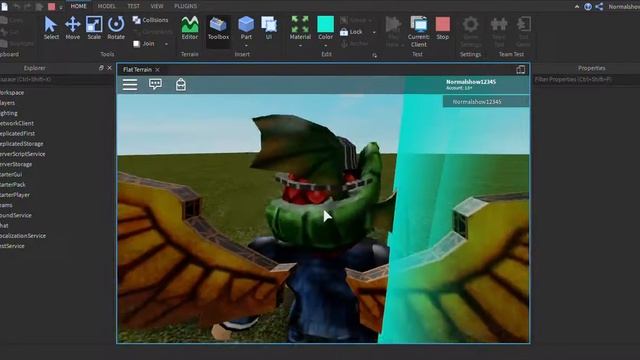Screen dimensions: 640x360
Task: Pick the Rotate tool
Action: [116, 28]
